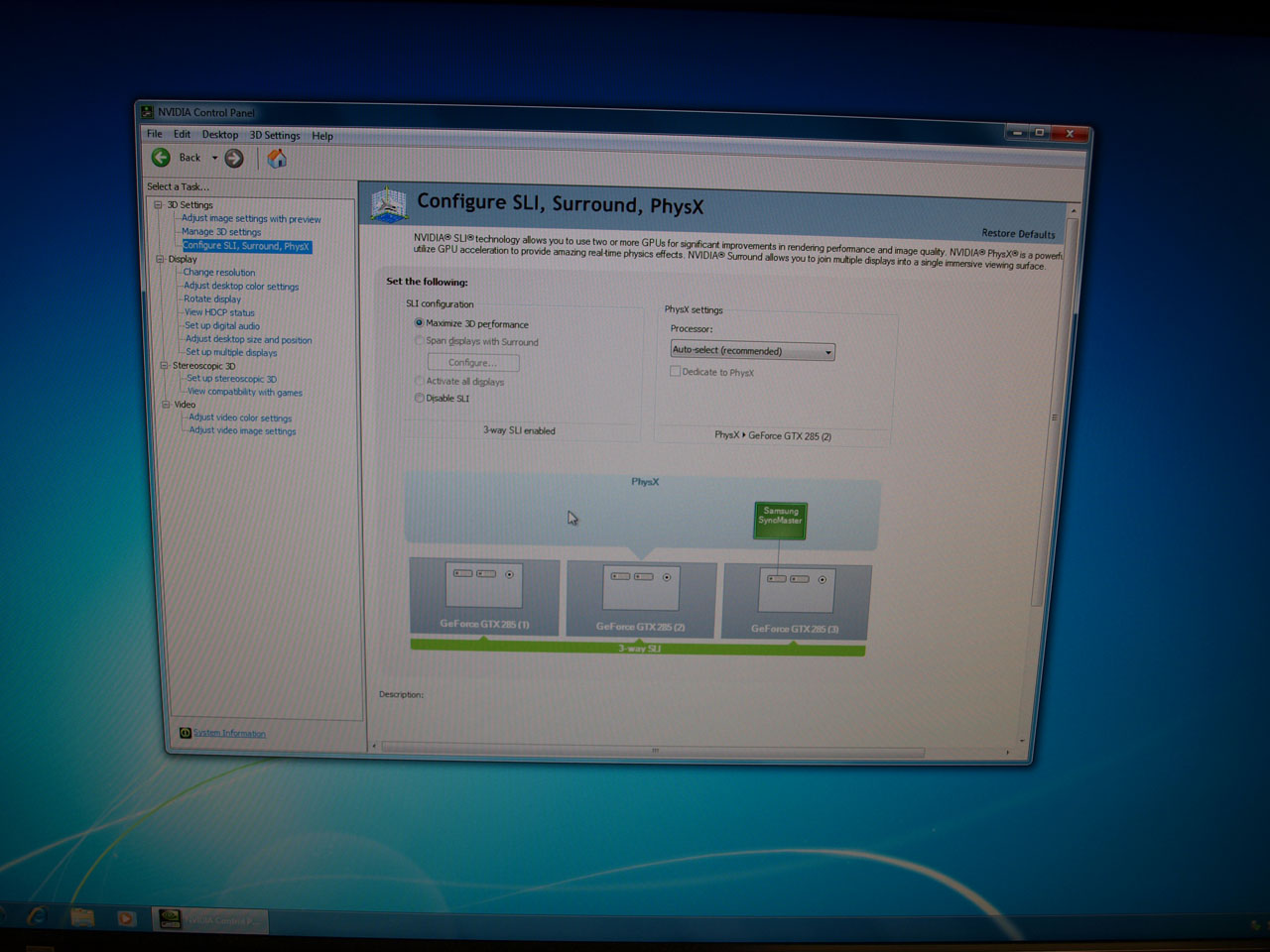Viewport: 1270px width, 952px height.
Task: Close the NVIDIA Control Panel window
Action: [x=1069, y=133]
